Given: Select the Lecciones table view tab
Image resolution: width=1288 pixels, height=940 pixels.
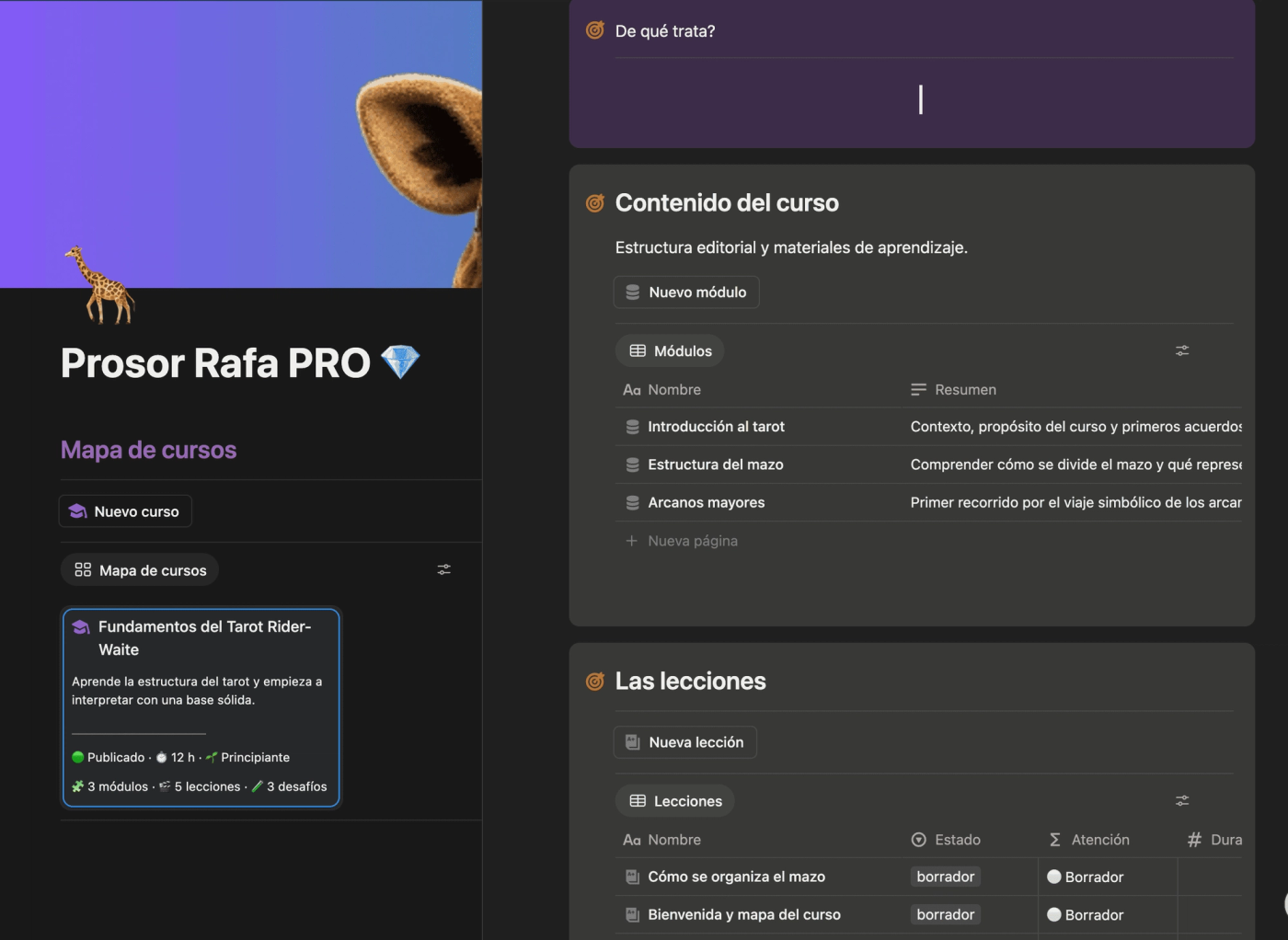Looking at the screenshot, I should tap(675, 801).
